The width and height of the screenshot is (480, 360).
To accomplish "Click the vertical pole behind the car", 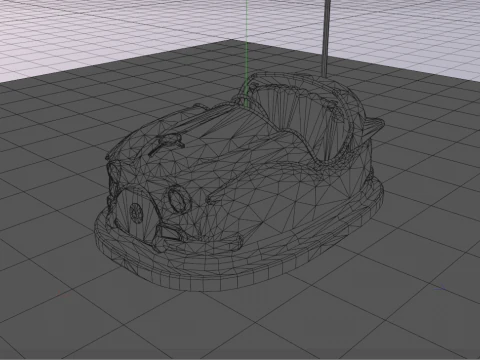I will tap(327, 38).
